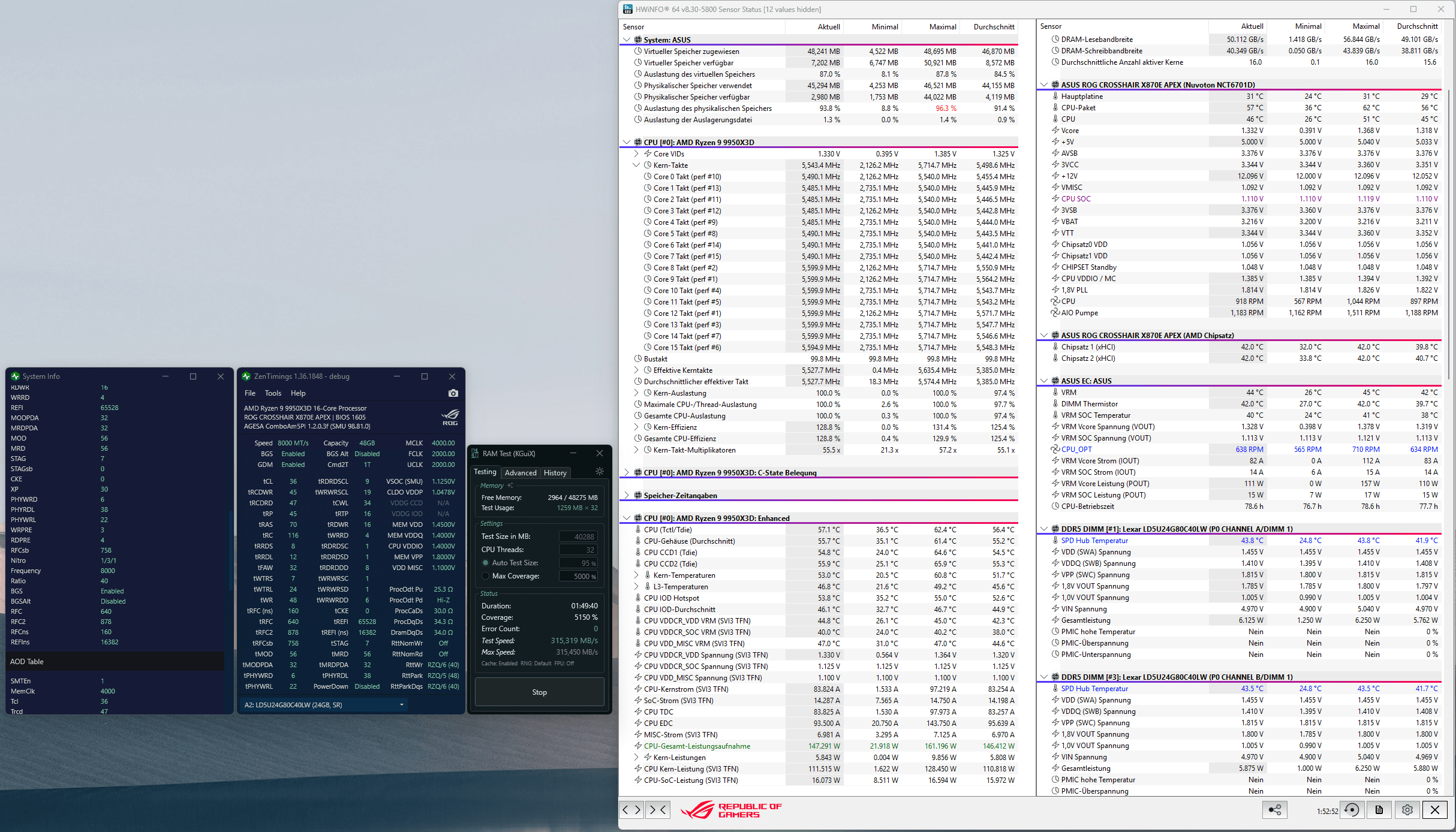Click HWiNFO logging document icon
This screenshot has height=832, width=1456.
(x=1379, y=810)
